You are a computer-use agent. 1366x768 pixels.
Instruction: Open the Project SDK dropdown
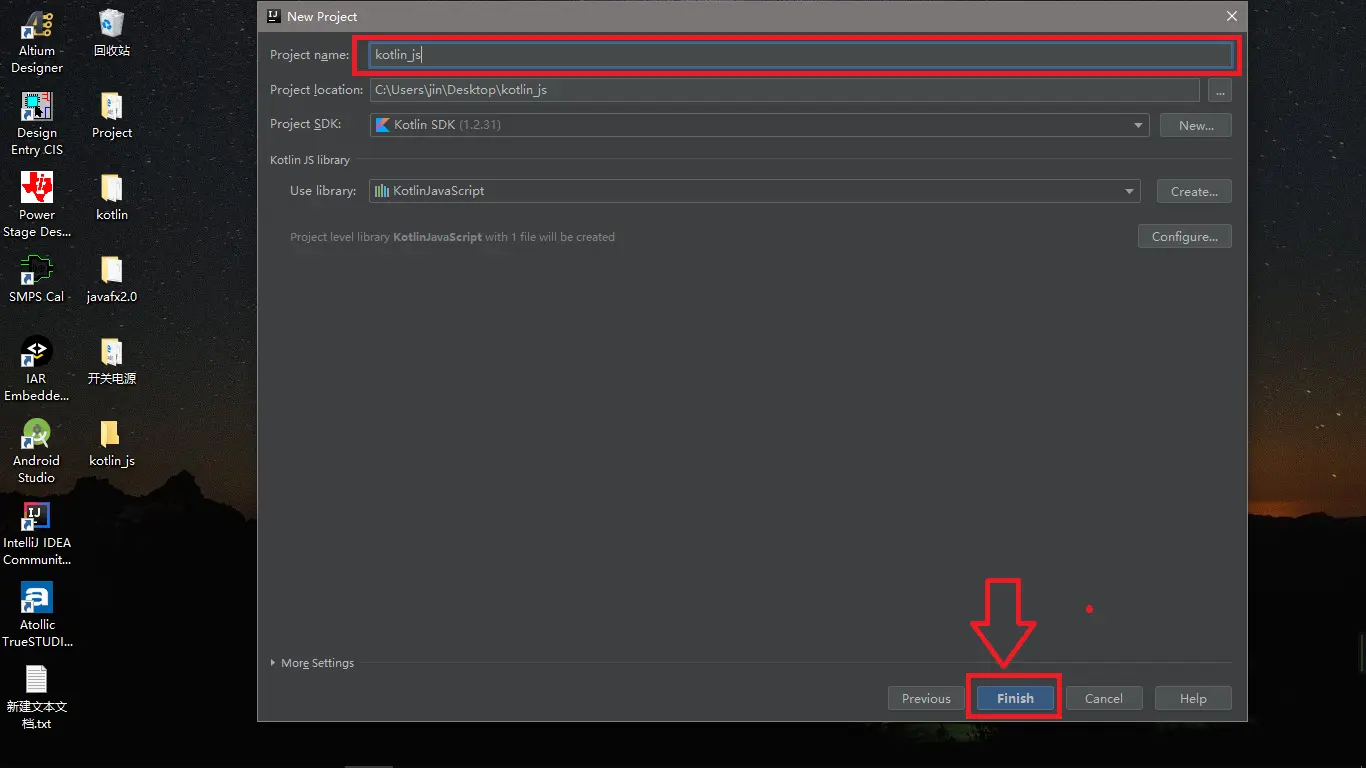[759, 125]
